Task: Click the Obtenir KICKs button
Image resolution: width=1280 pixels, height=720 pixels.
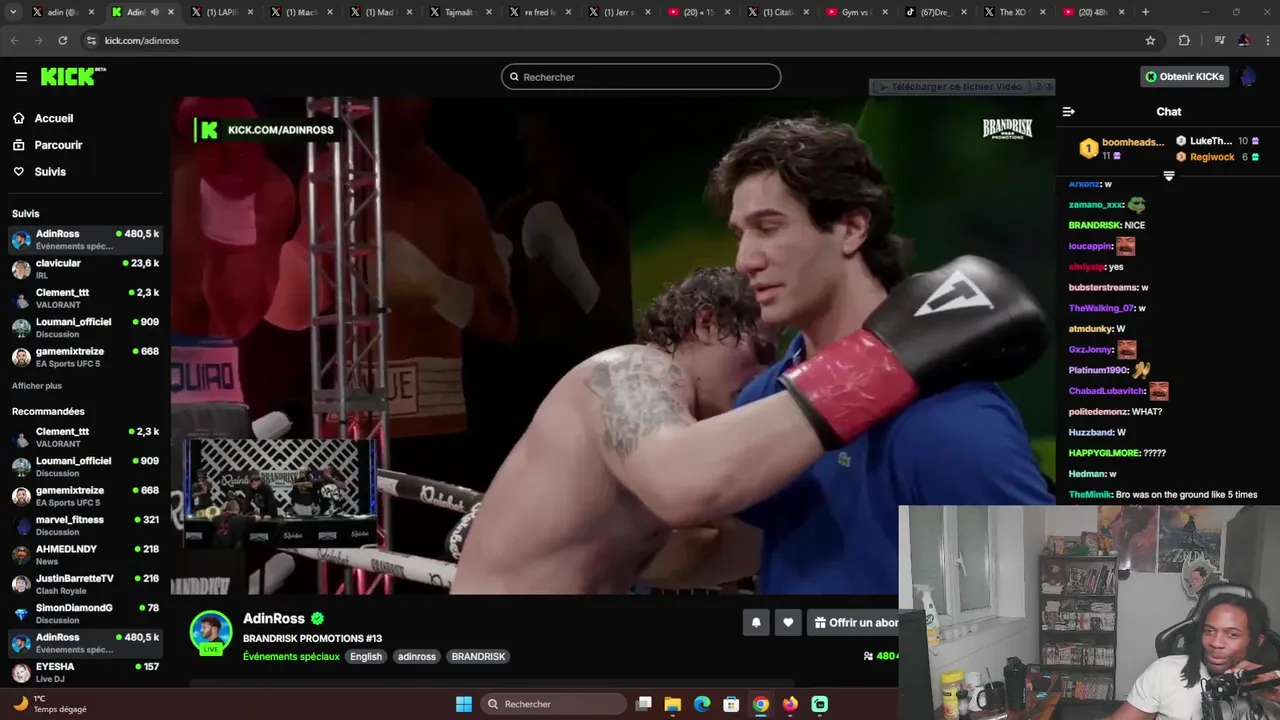Action: [x=1185, y=77]
